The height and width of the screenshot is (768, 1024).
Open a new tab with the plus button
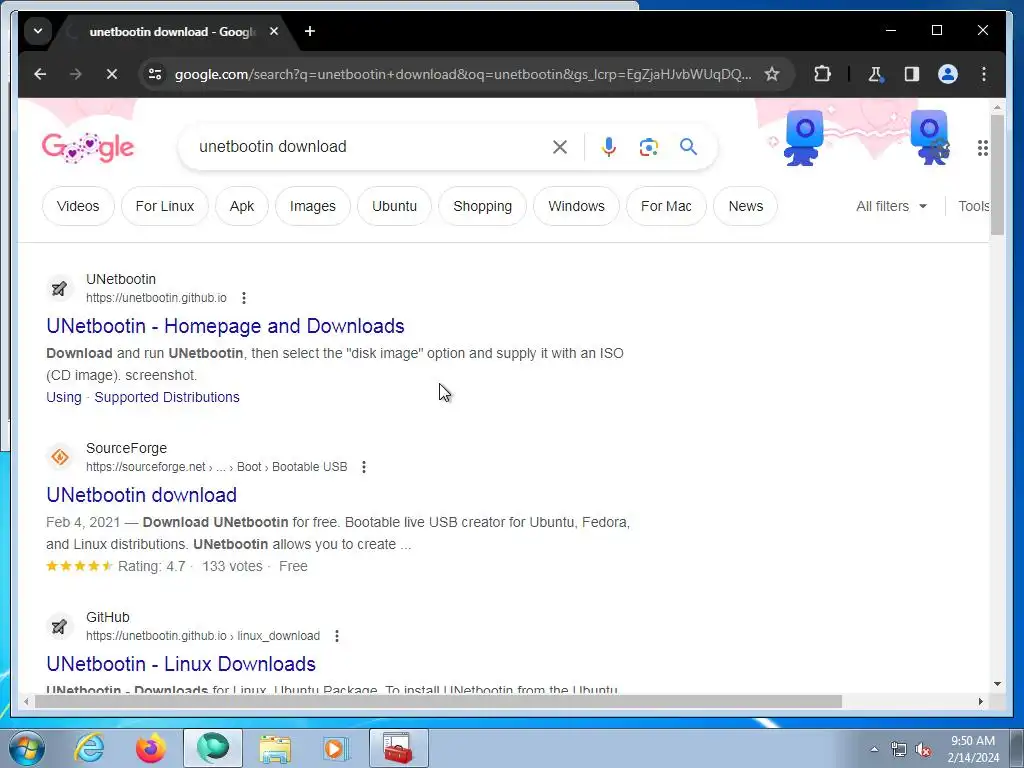coord(310,31)
